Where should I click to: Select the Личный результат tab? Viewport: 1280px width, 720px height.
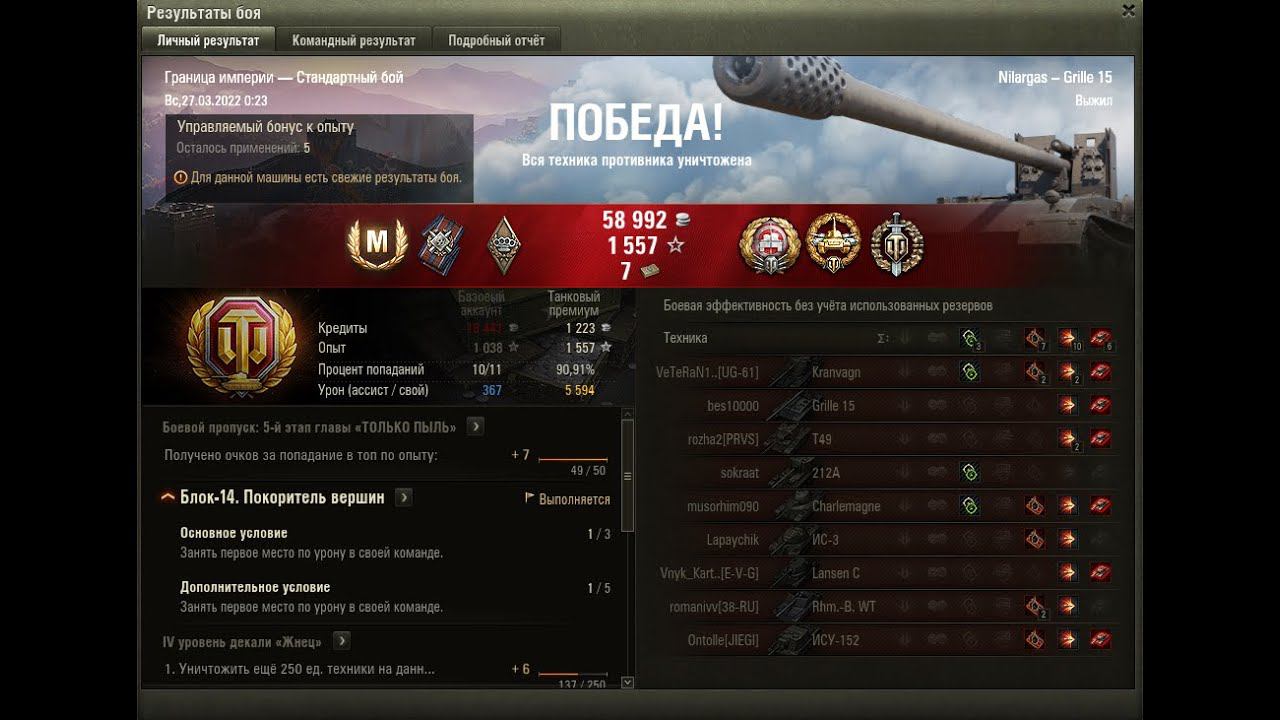[208, 41]
